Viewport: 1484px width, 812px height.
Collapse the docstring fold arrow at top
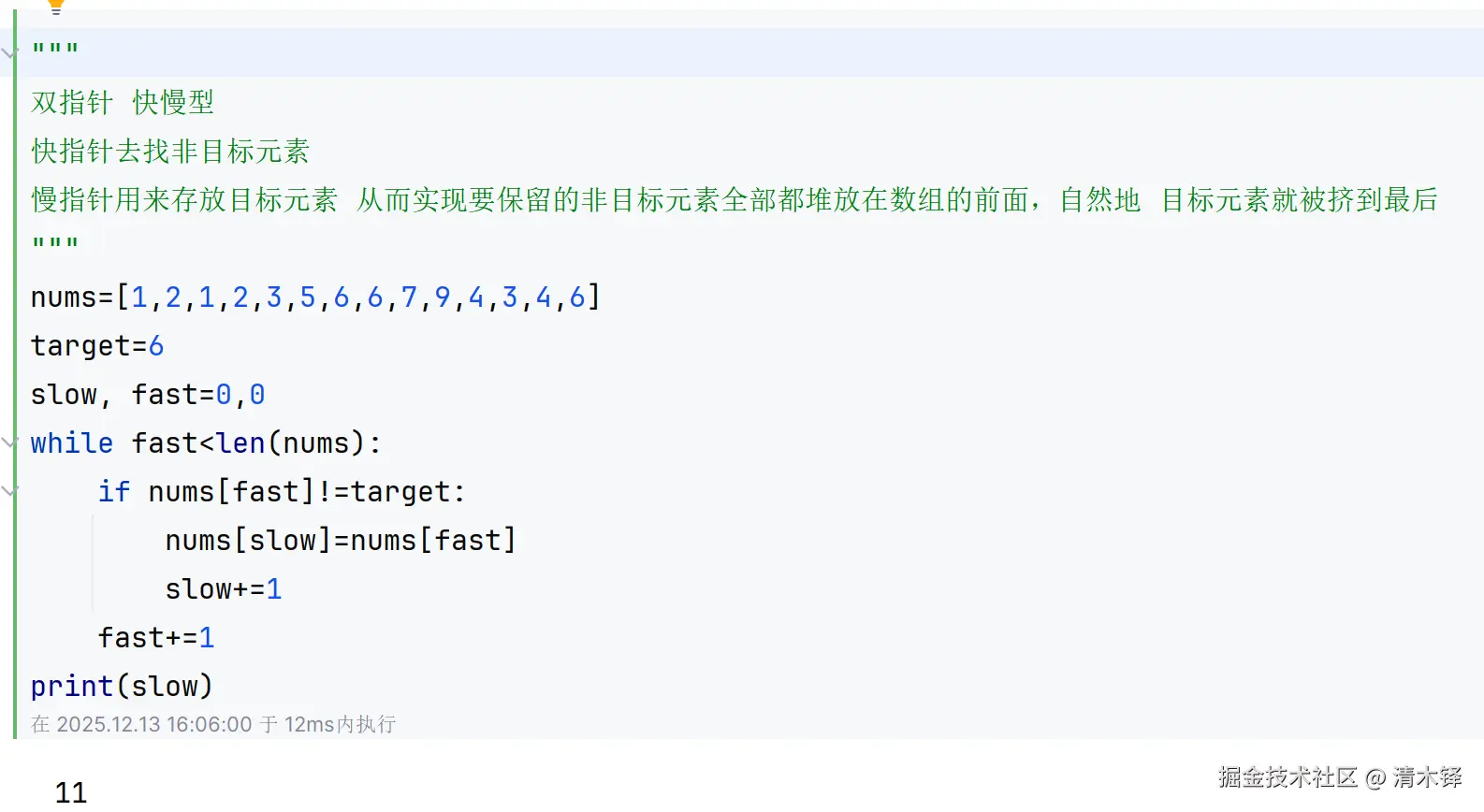[9, 53]
